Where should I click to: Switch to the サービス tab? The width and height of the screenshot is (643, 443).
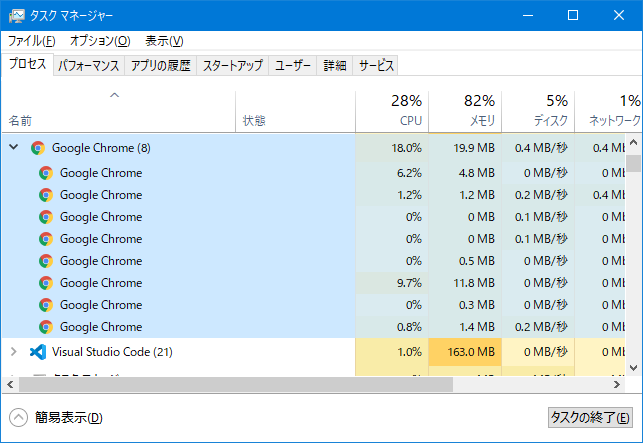(376, 66)
